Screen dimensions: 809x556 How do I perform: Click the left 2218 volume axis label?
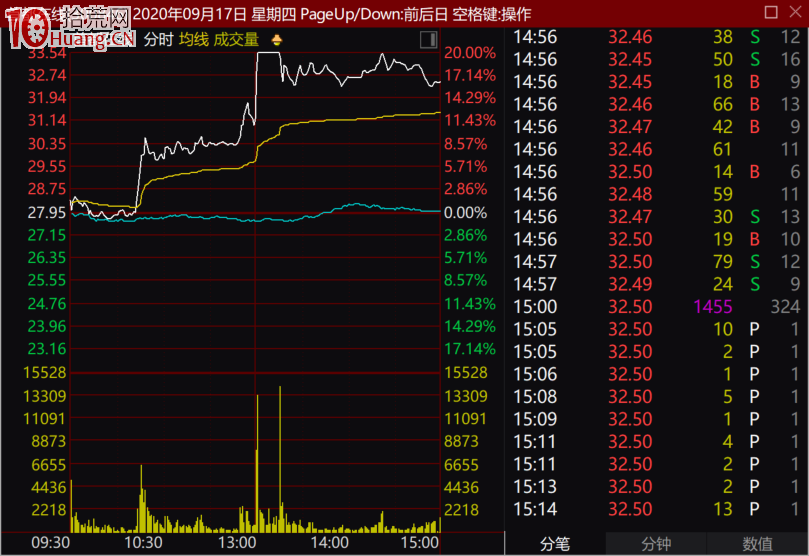coord(49,510)
